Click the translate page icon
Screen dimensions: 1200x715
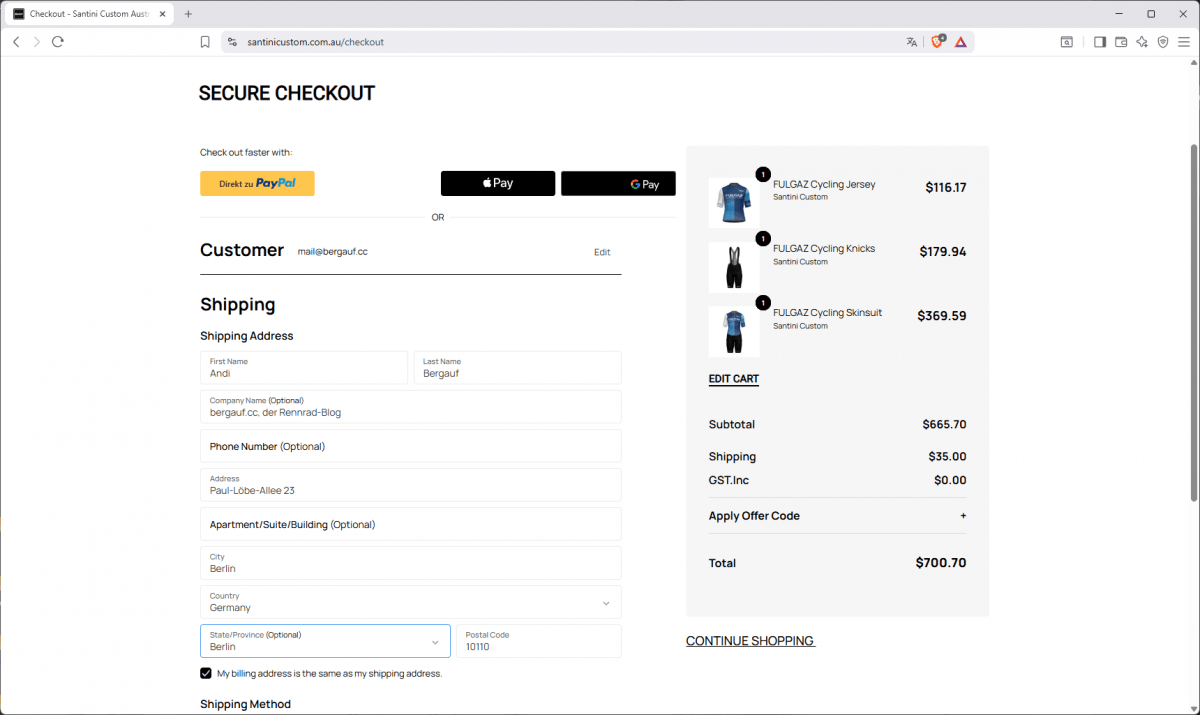pos(911,42)
